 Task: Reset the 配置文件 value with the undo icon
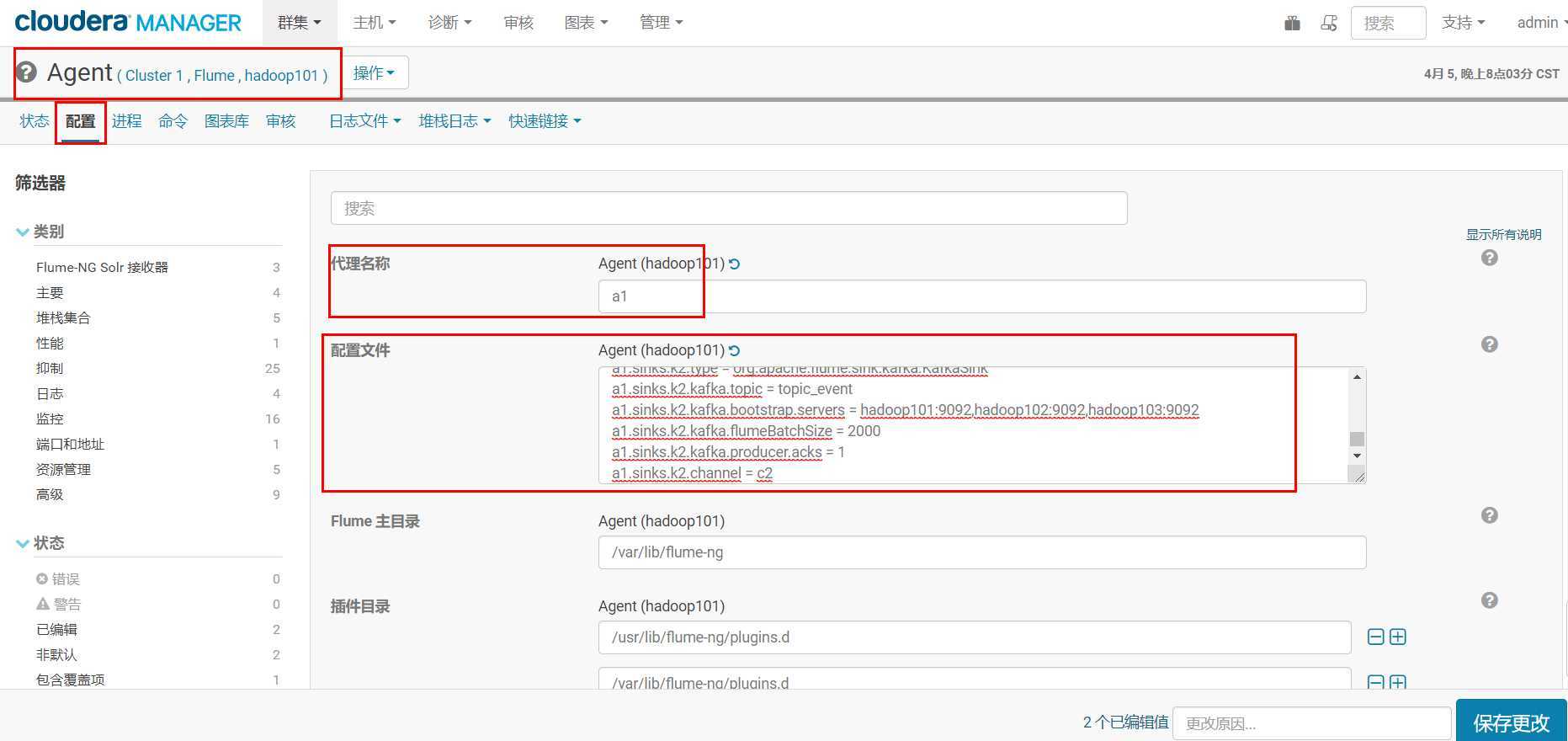[734, 351]
